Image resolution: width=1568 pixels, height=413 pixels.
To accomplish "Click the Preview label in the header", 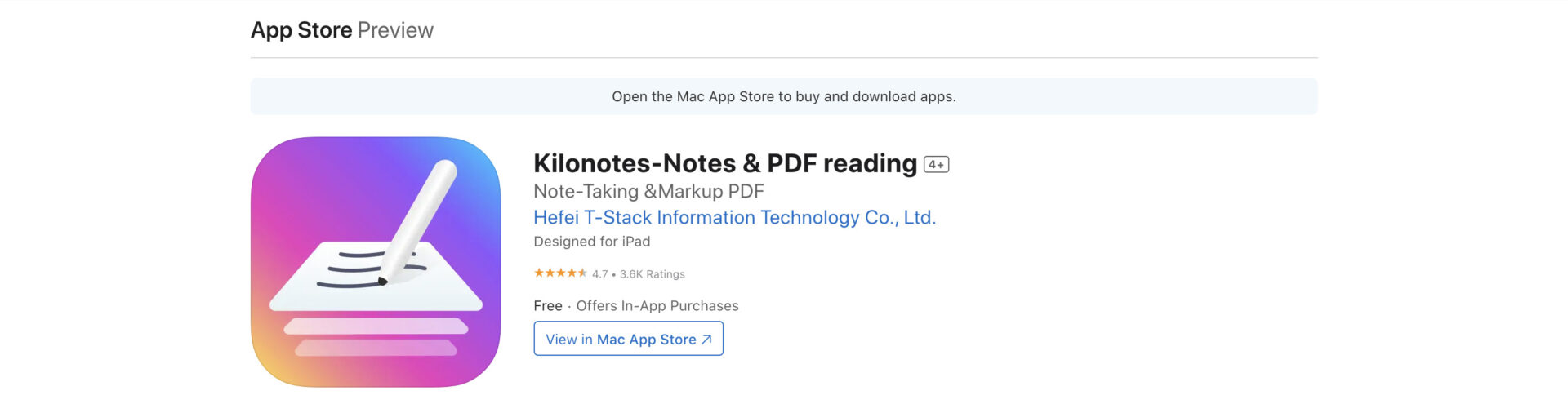I will tap(395, 30).
